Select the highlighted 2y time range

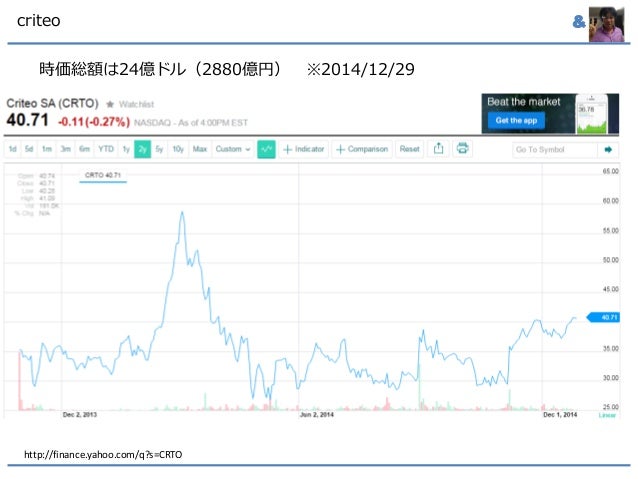tap(142, 149)
